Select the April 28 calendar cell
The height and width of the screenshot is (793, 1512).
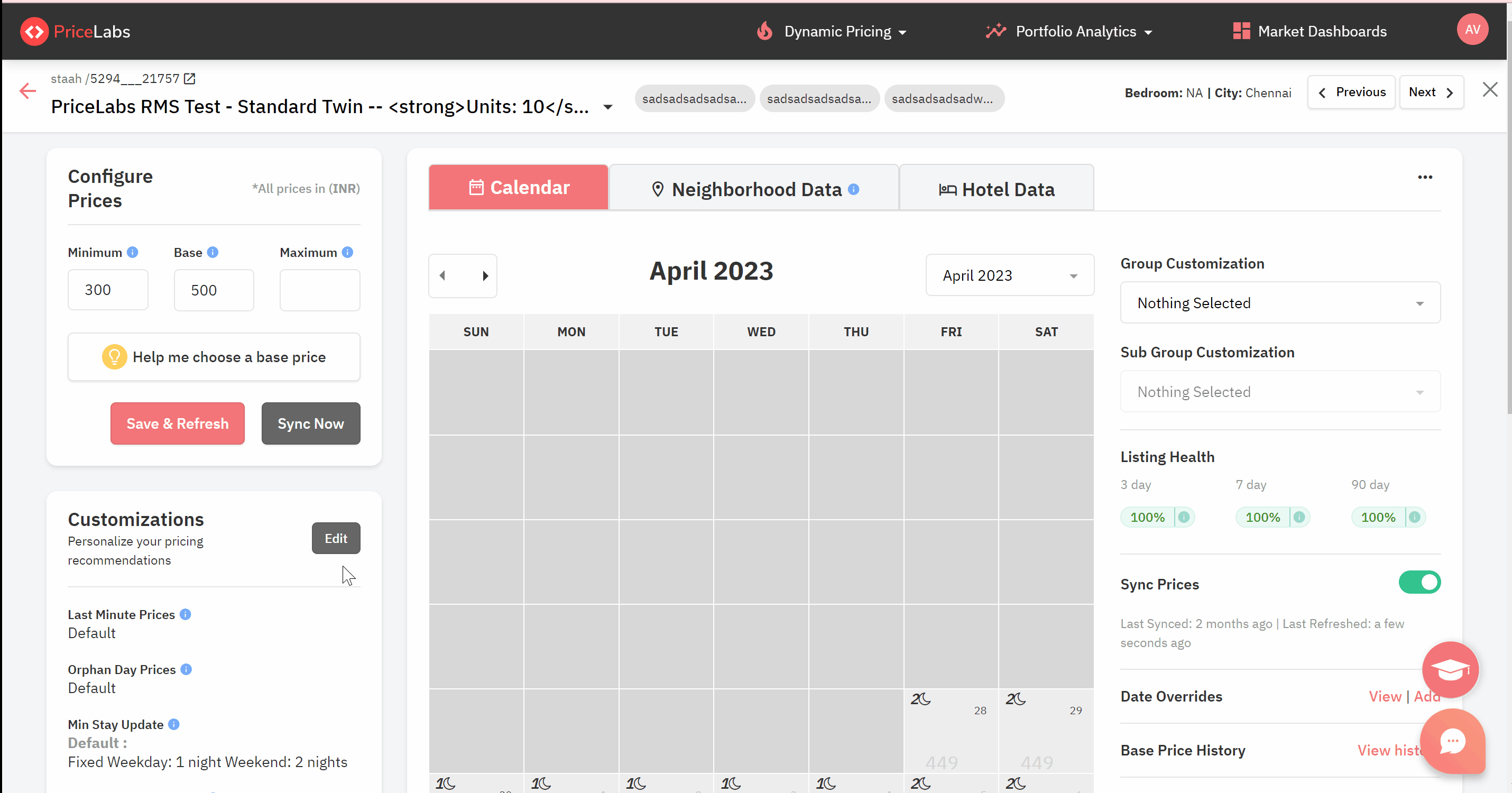951,731
